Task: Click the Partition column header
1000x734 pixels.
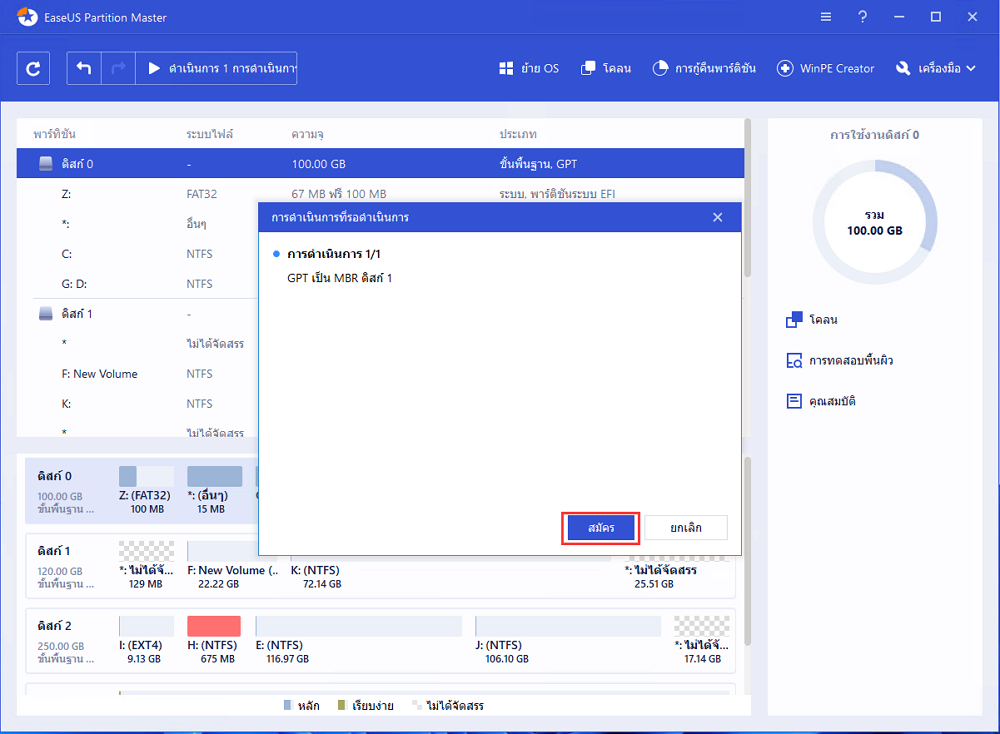Action: coord(55,134)
